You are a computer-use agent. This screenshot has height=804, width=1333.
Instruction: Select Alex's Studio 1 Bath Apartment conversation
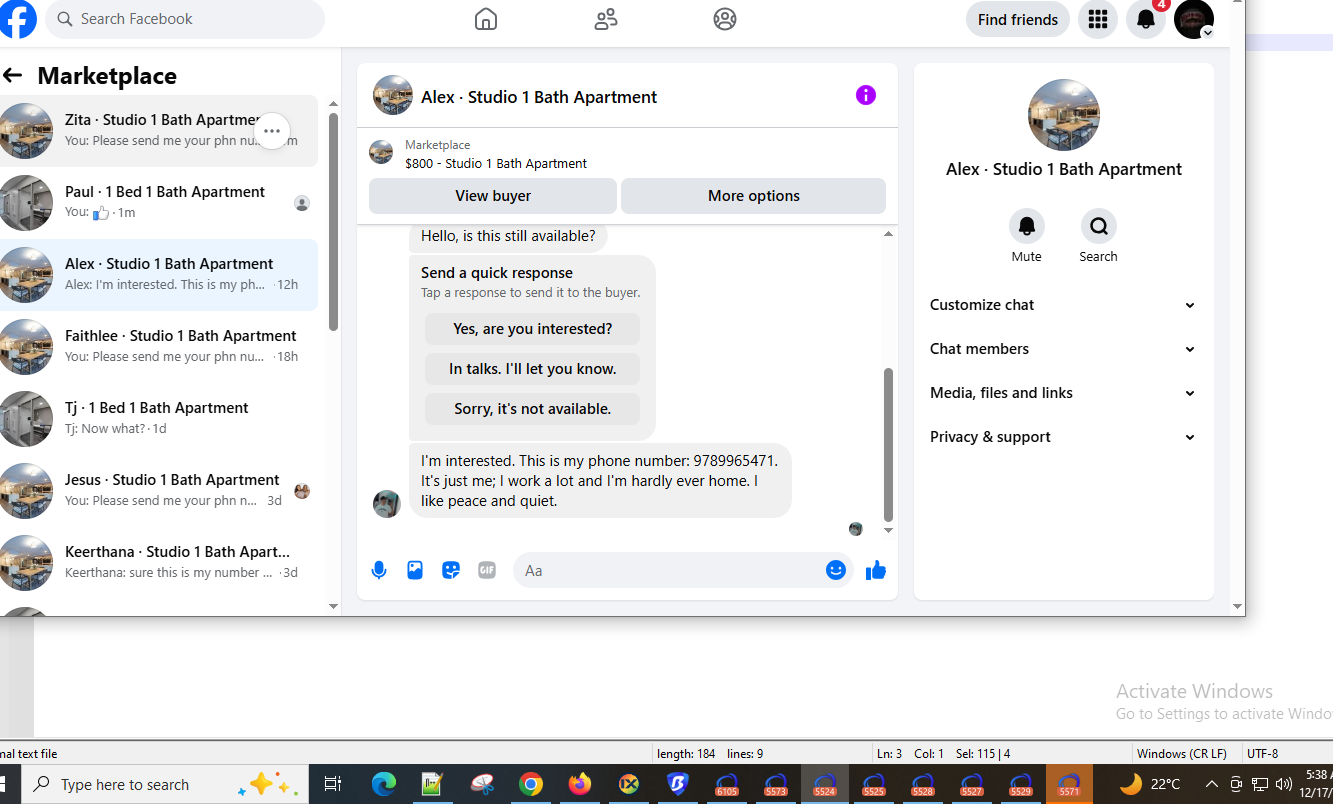tap(159, 275)
